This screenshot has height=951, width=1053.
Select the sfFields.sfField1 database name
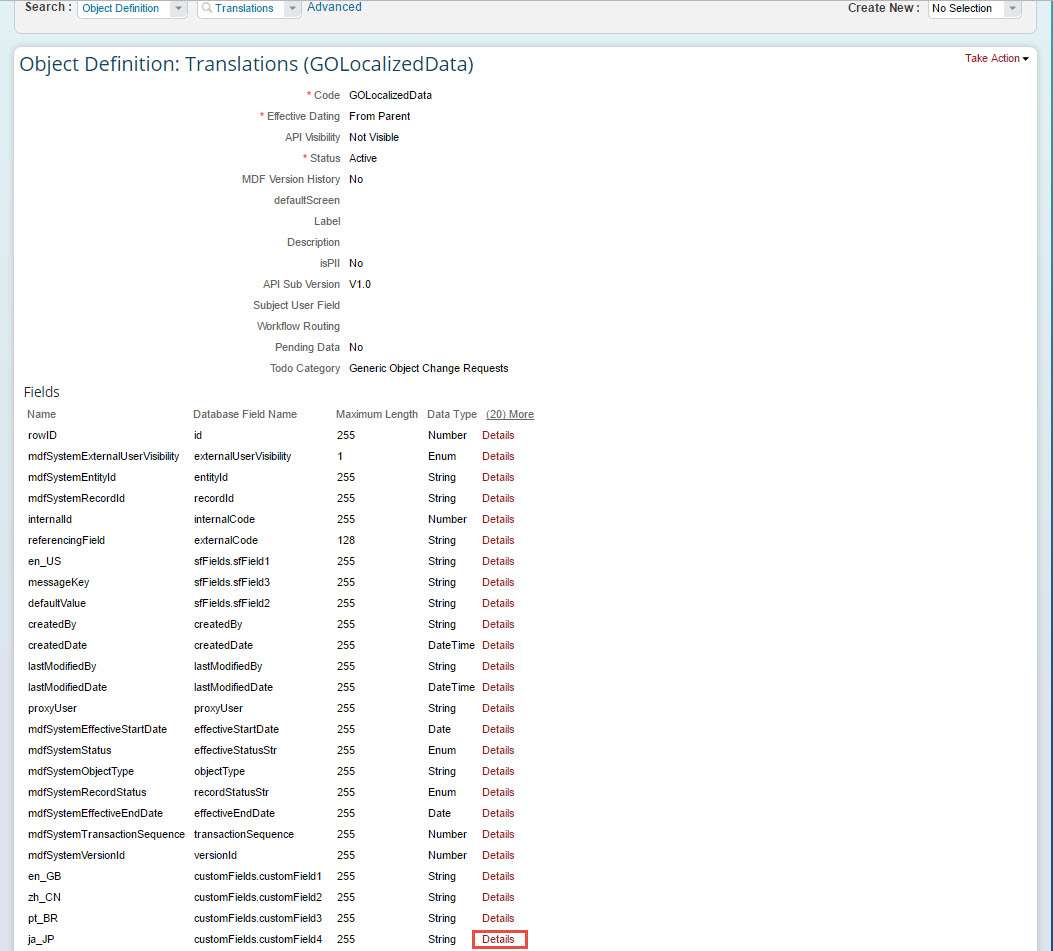click(x=232, y=561)
